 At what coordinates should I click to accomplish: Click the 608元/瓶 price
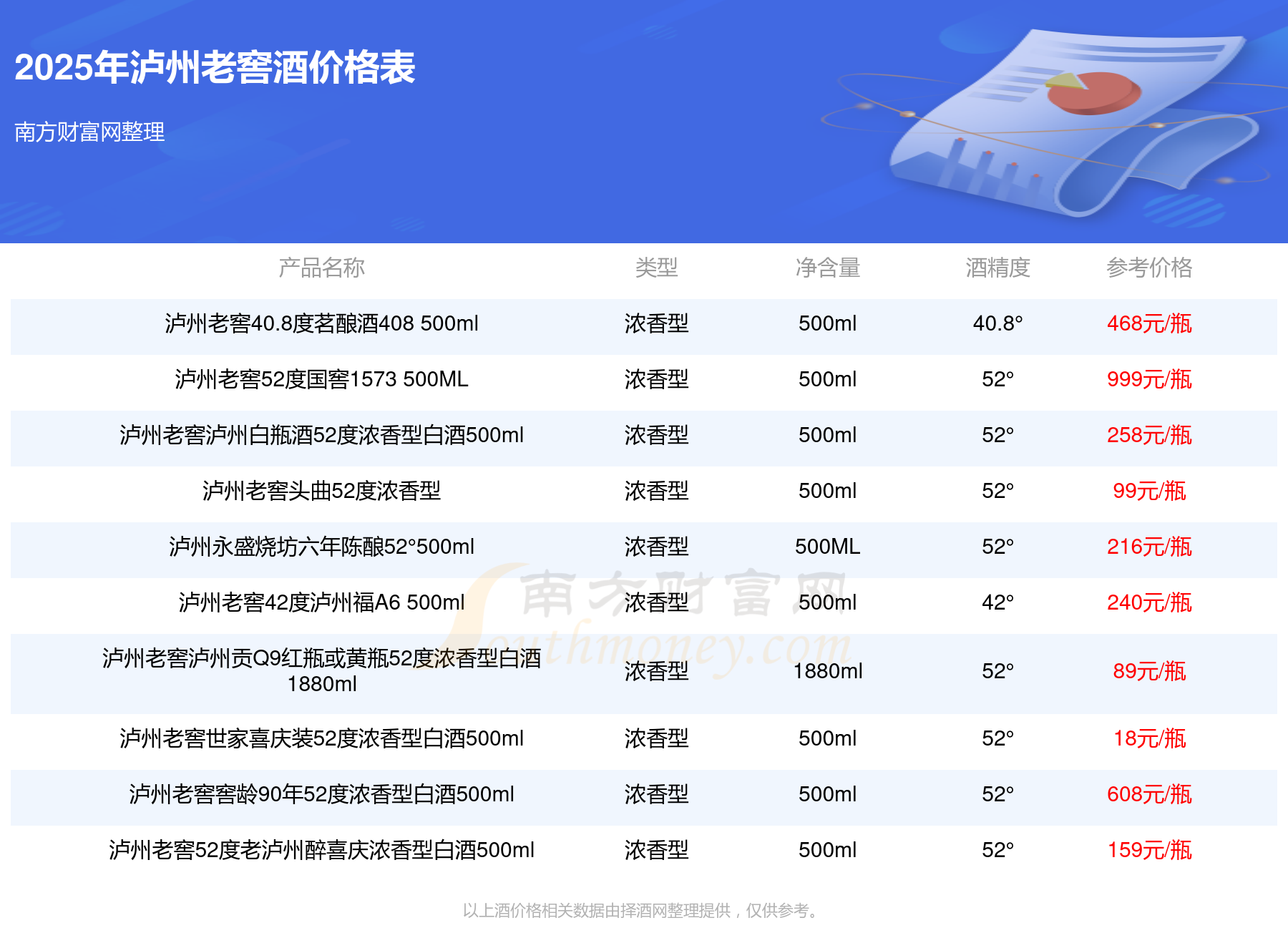pos(1149,794)
